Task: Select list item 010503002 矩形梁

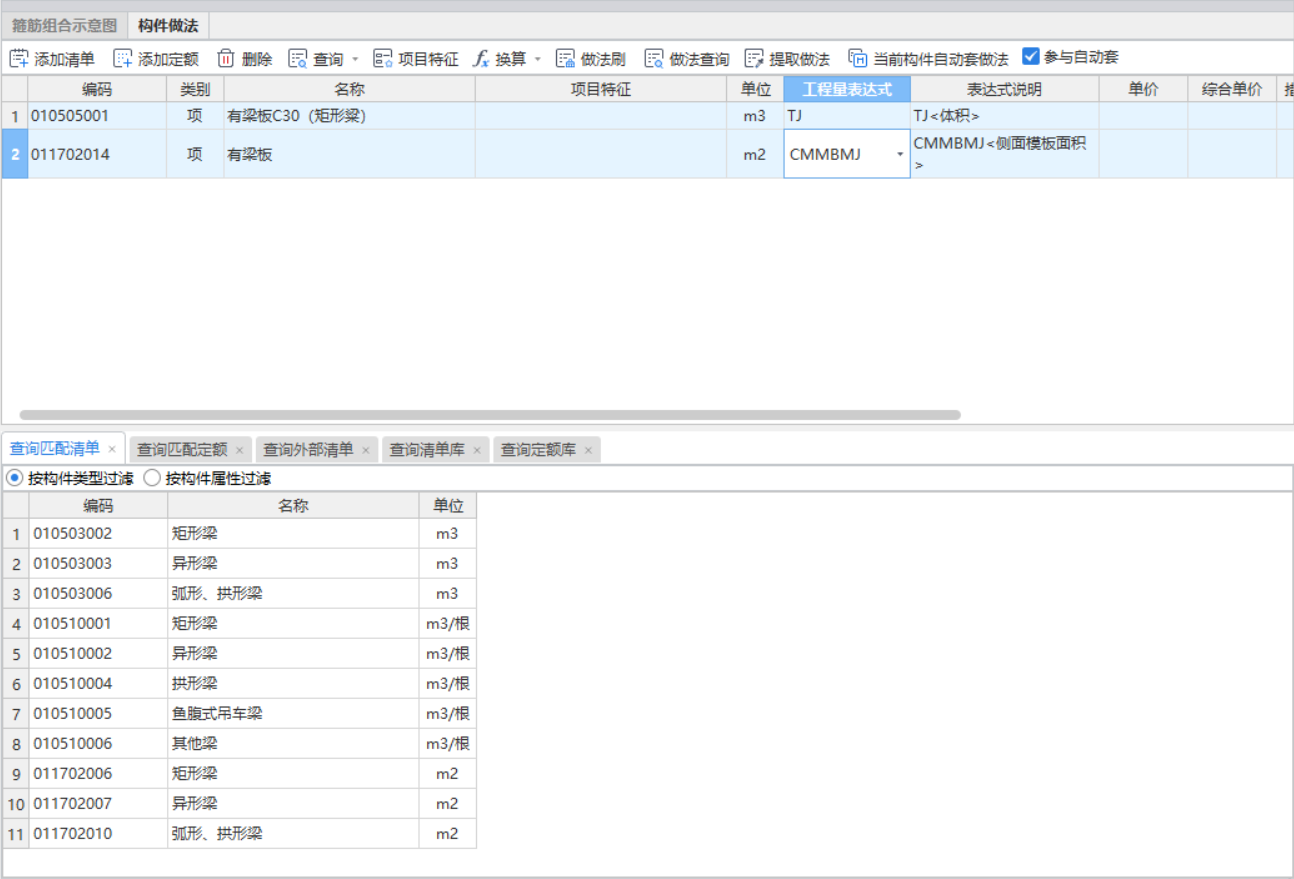Action: (239, 534)
